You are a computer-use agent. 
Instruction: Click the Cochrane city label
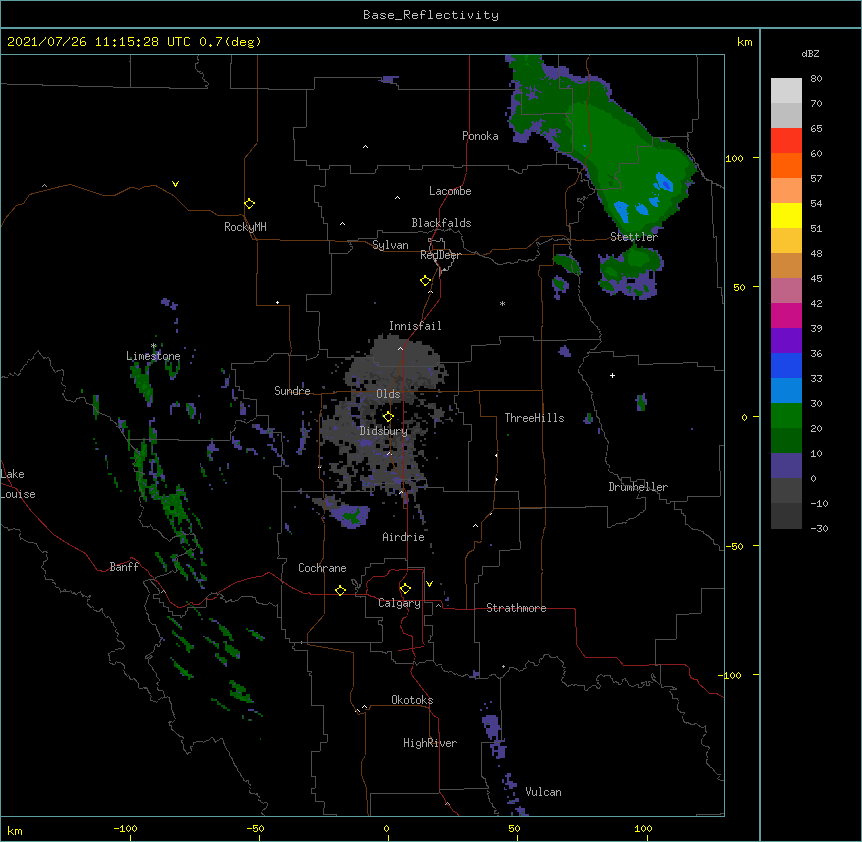pos(322,568)
